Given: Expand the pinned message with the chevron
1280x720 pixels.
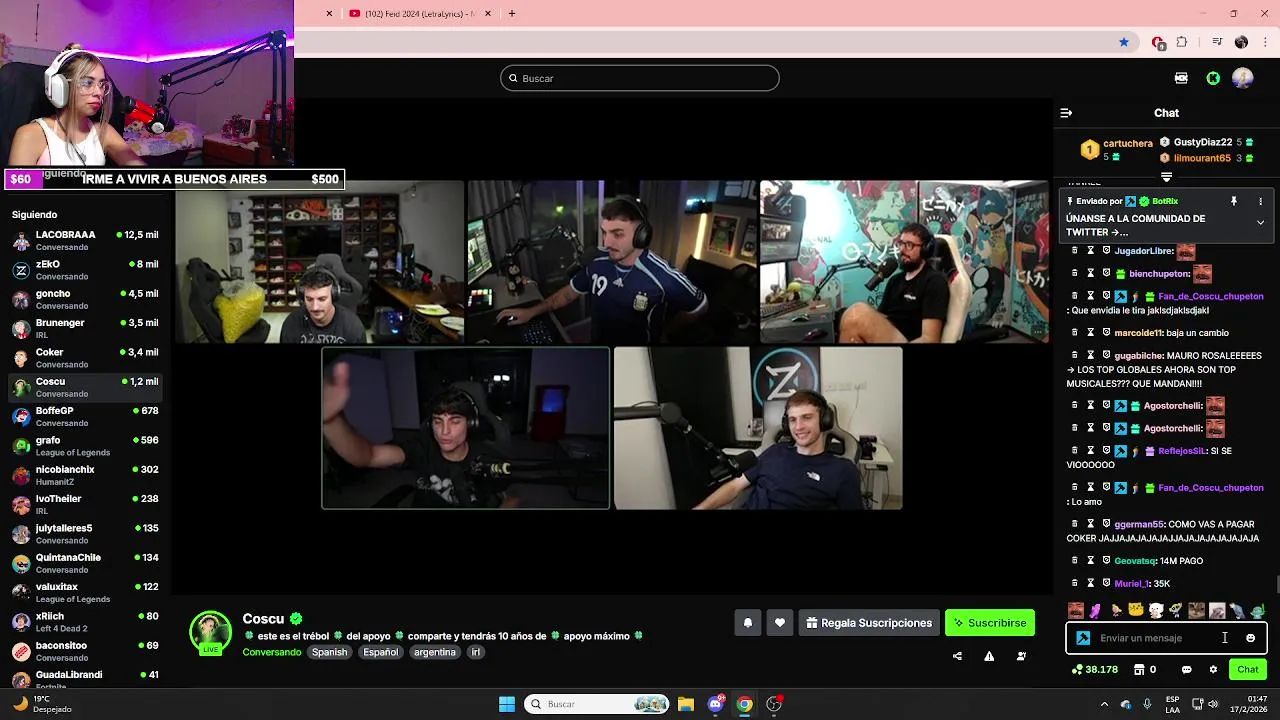Looking at the screenshot, I should 1260,222.
